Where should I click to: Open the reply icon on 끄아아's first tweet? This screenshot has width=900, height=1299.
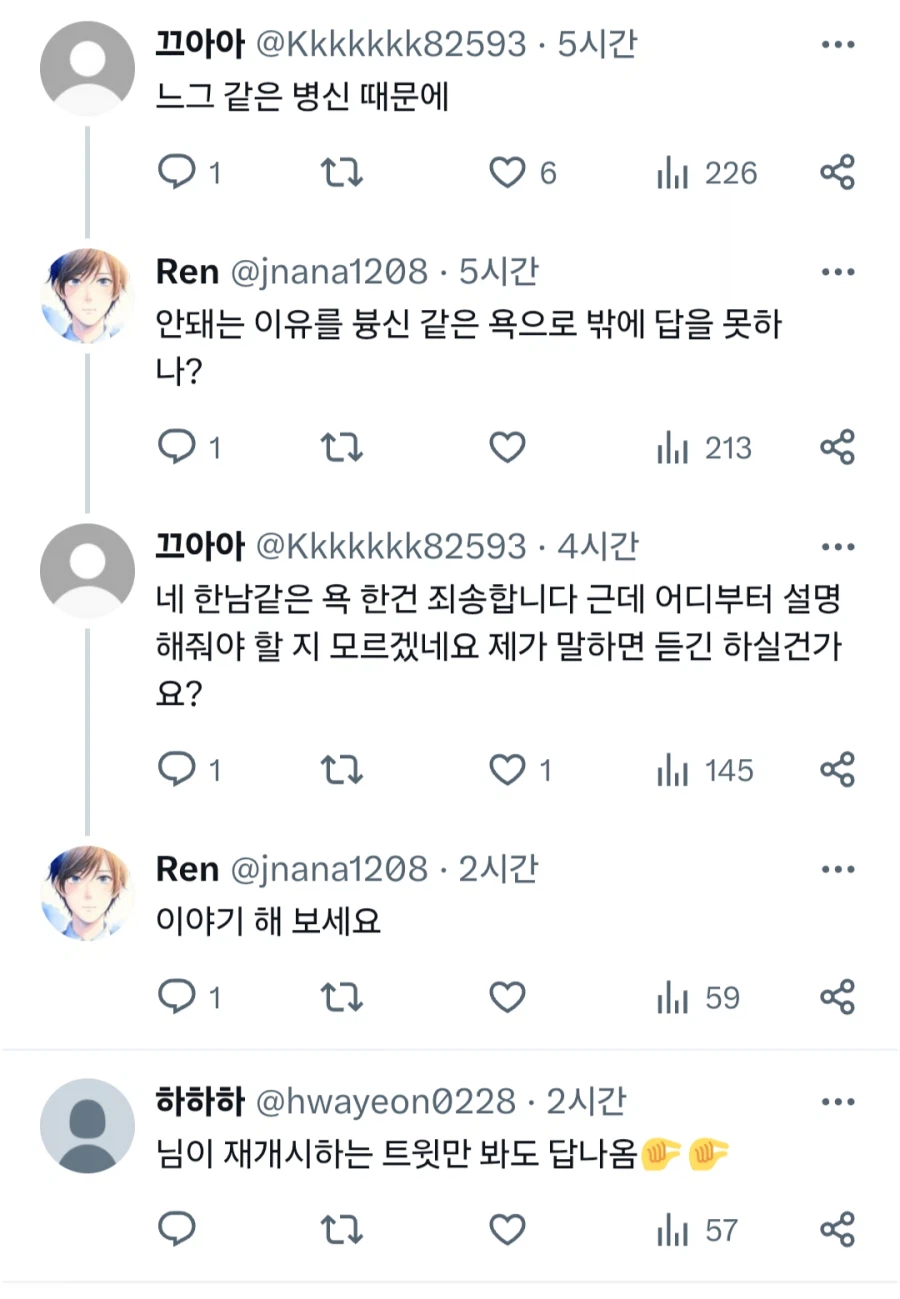coord(178,172)
